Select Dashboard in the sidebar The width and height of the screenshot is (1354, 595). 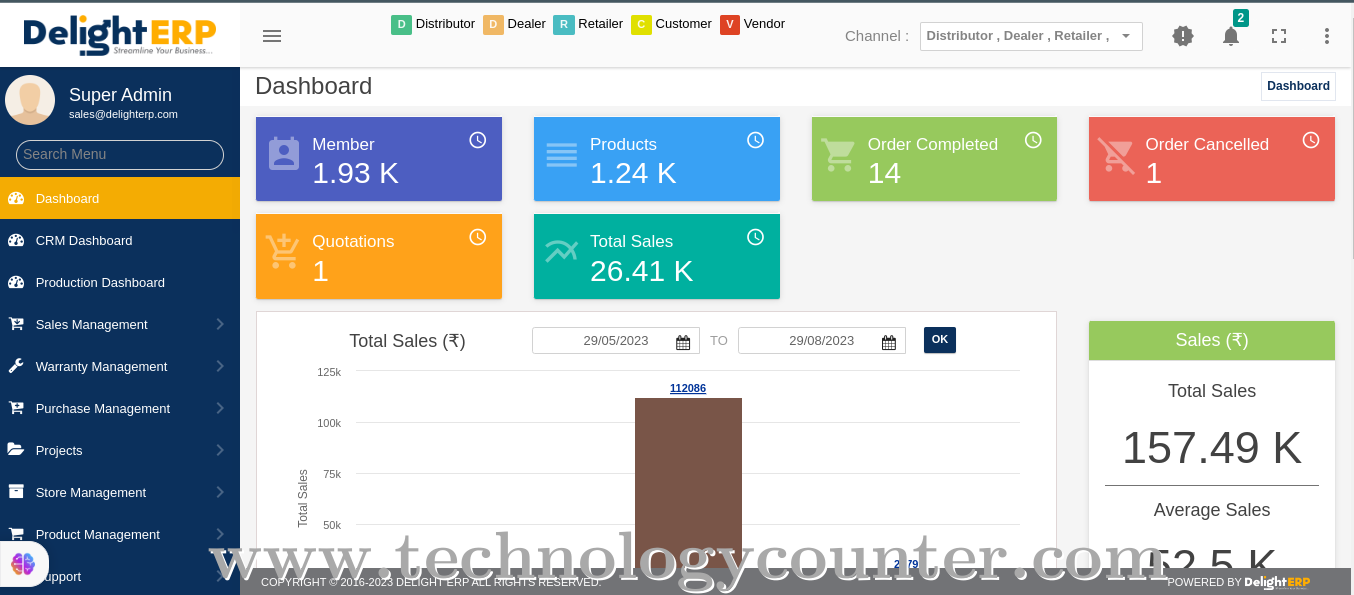coord(120,198)
